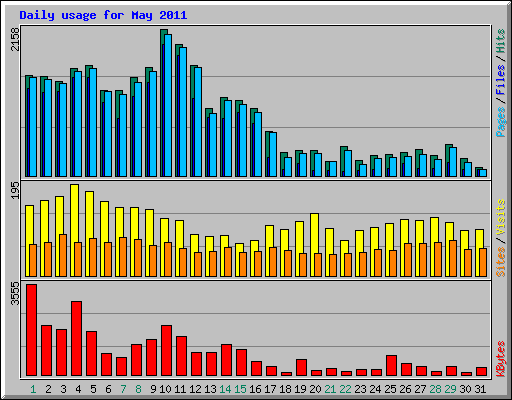Click the 3555 KBytes axis value
The image size is (512, 400).
click(x=15, y=293)
